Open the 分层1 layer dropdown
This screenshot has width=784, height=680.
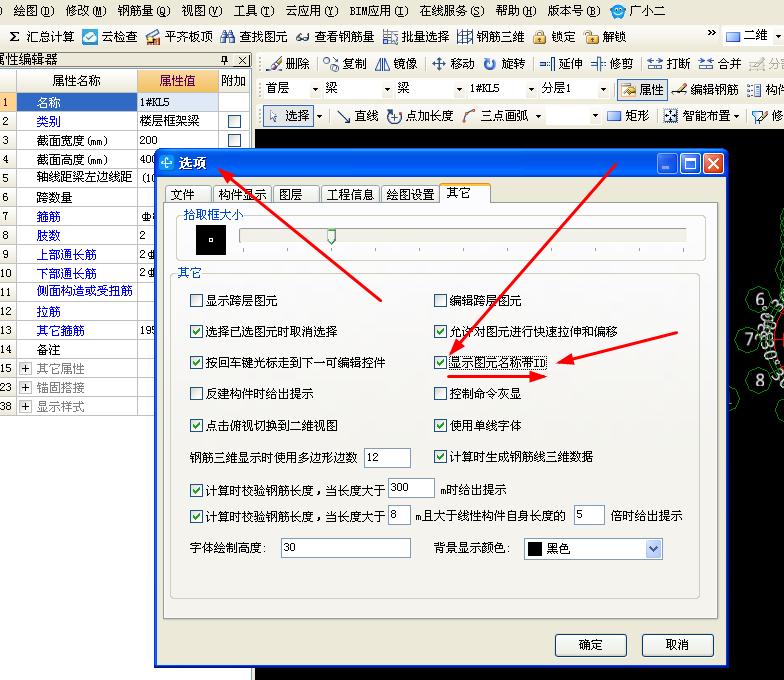coord(604,90)
